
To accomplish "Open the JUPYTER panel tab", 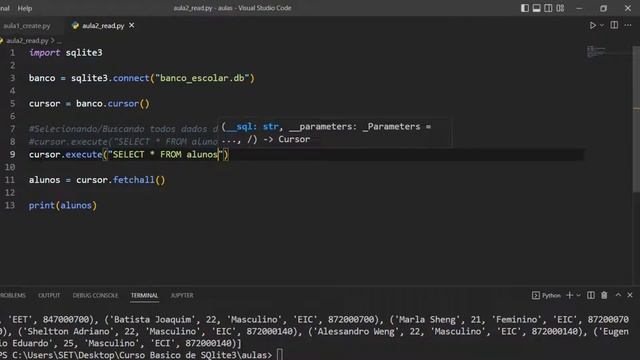I will pyautogui.click(x=182, y=295).
